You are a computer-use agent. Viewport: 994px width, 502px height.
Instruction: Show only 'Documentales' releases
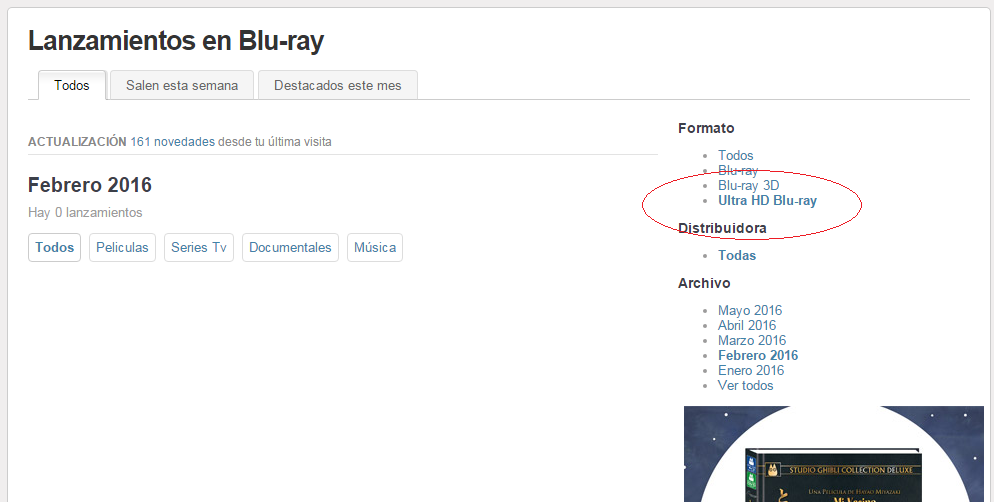290,247
